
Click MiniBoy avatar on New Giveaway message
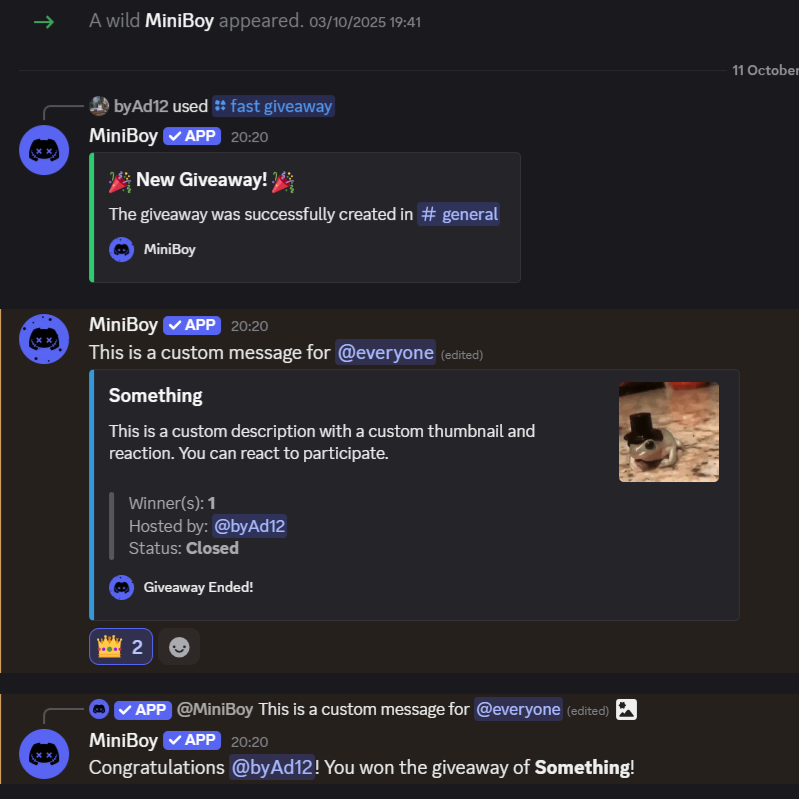(44, 150)
